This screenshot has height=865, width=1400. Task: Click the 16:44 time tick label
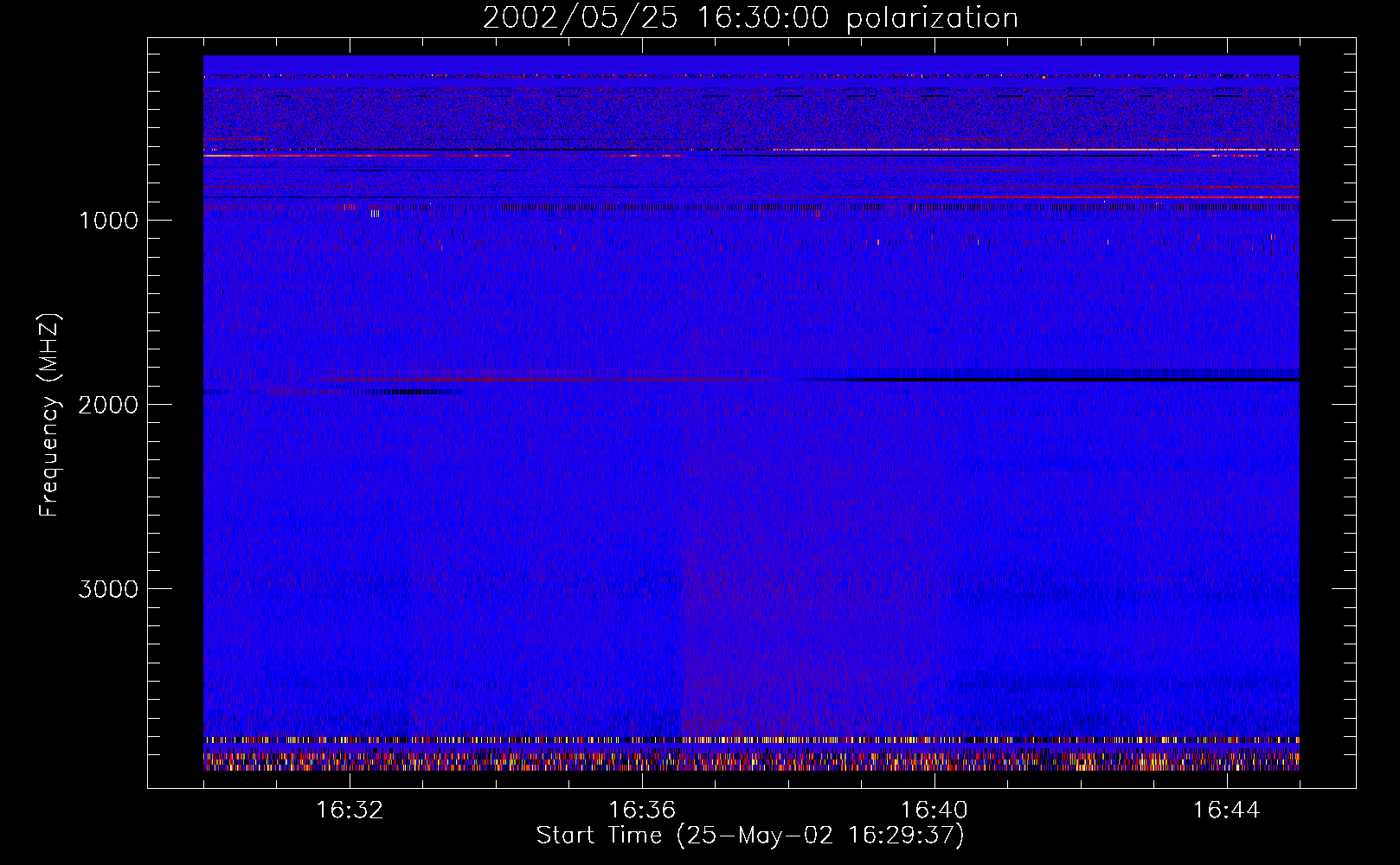coord(1227,811)
